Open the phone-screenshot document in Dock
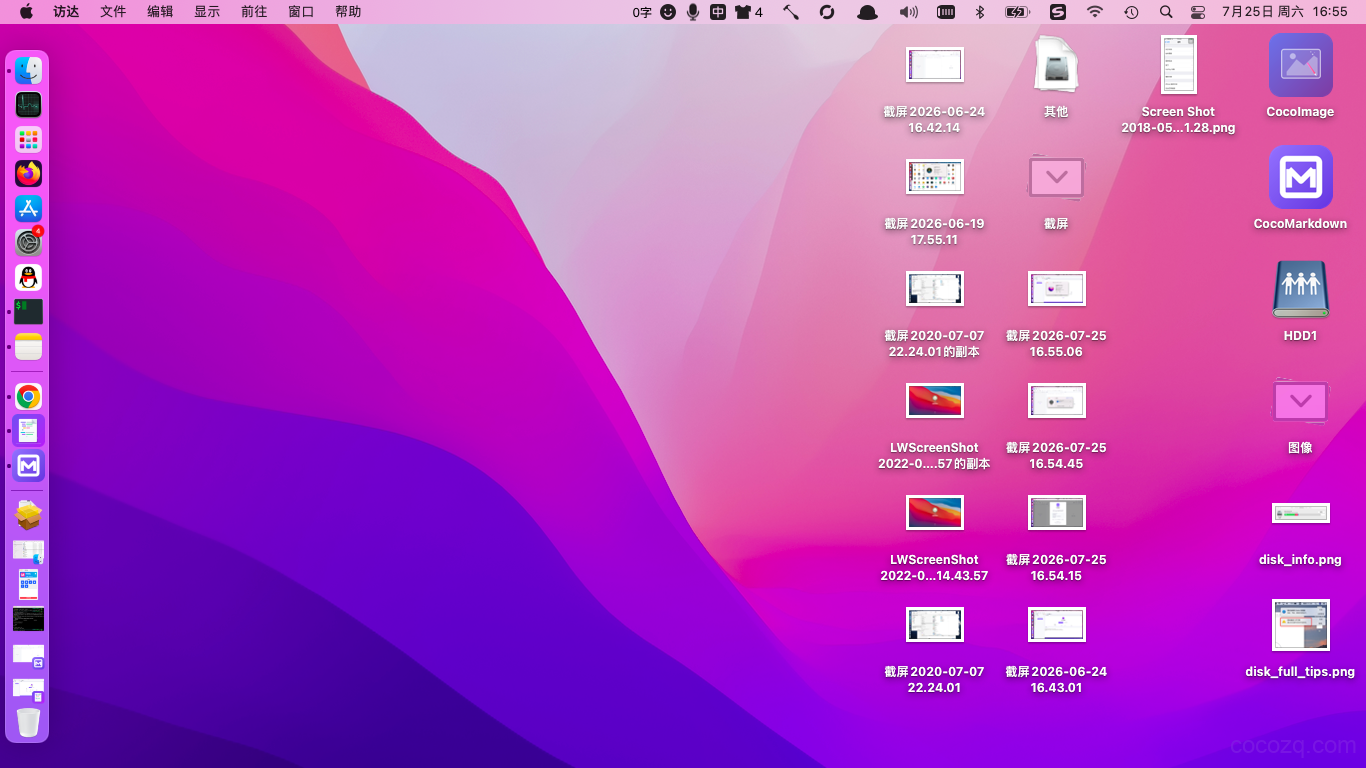Viewport: 1366px width, 768px height. coord(28,584)
